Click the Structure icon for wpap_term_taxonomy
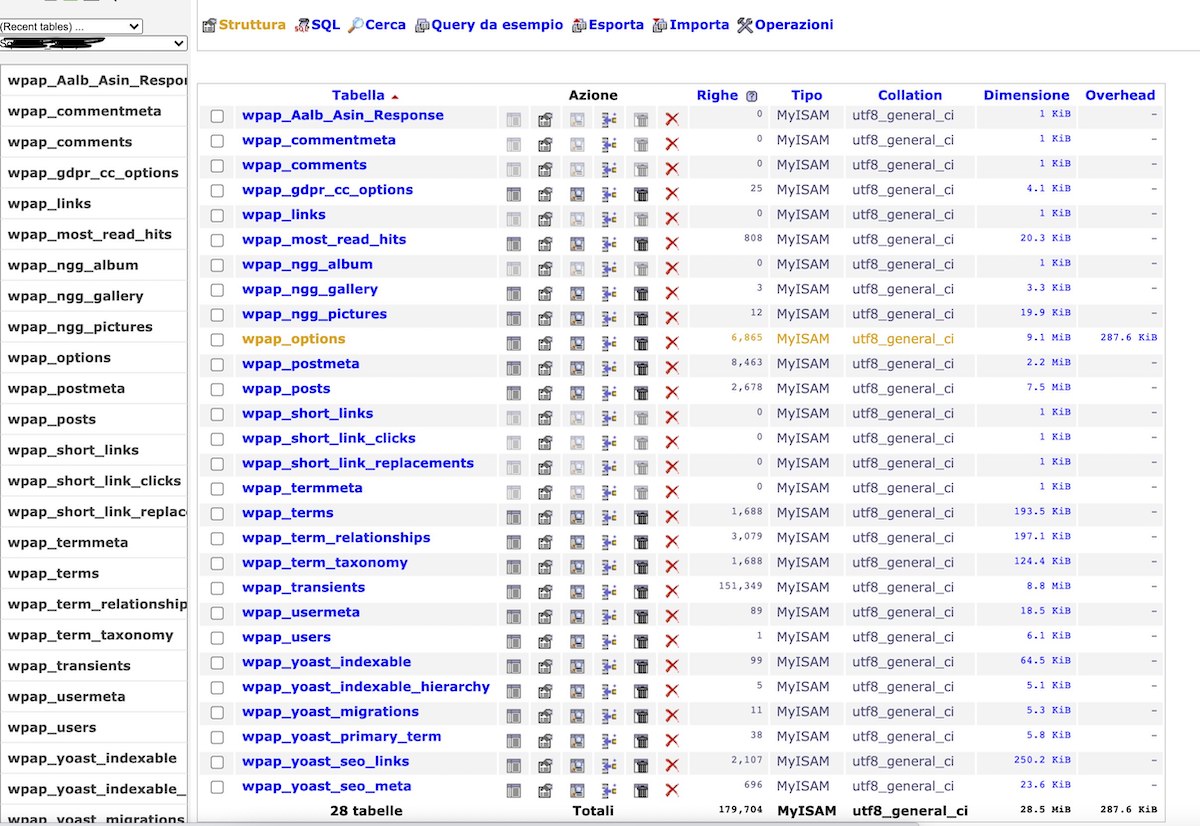 pos(545,567)
